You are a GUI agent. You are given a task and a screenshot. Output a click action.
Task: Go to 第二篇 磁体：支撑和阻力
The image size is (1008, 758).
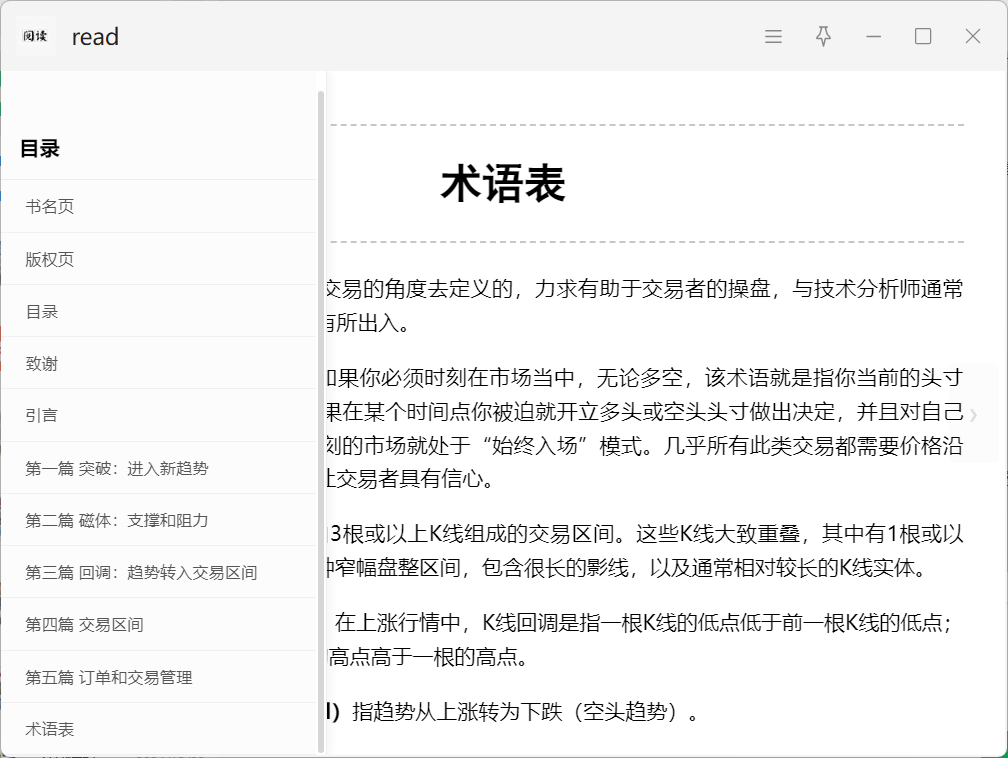pos(117,521)
